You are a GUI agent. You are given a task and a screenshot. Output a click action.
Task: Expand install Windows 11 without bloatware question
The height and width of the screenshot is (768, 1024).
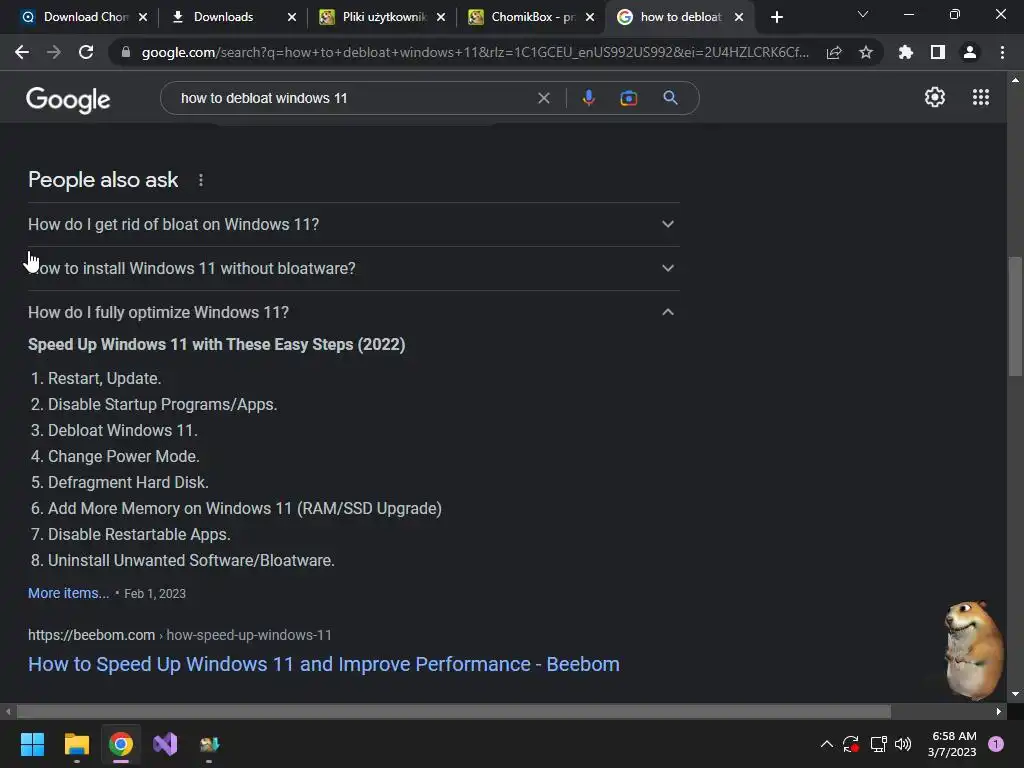[x=353, y=268]
